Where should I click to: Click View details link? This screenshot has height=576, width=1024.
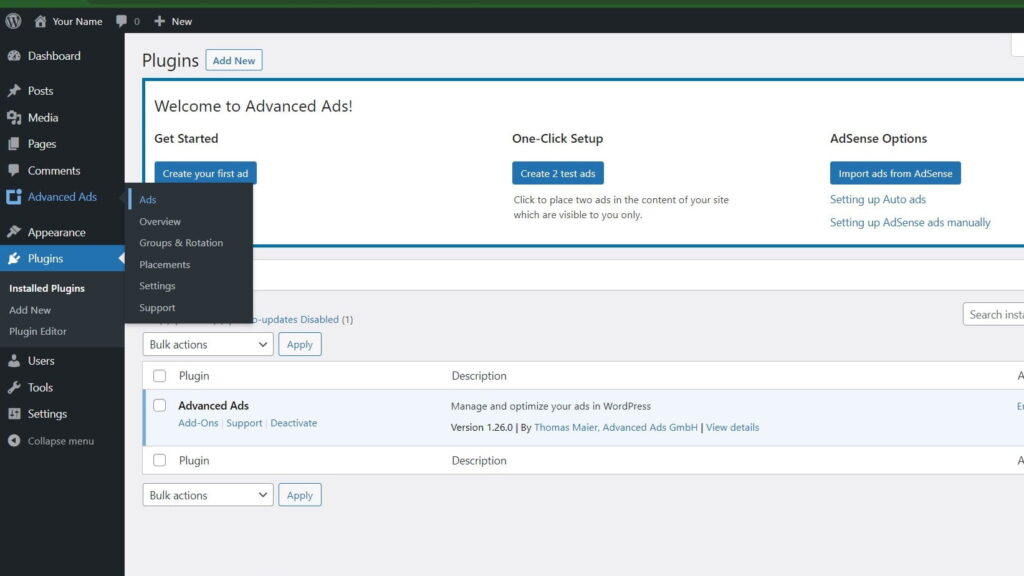(732, 427)
